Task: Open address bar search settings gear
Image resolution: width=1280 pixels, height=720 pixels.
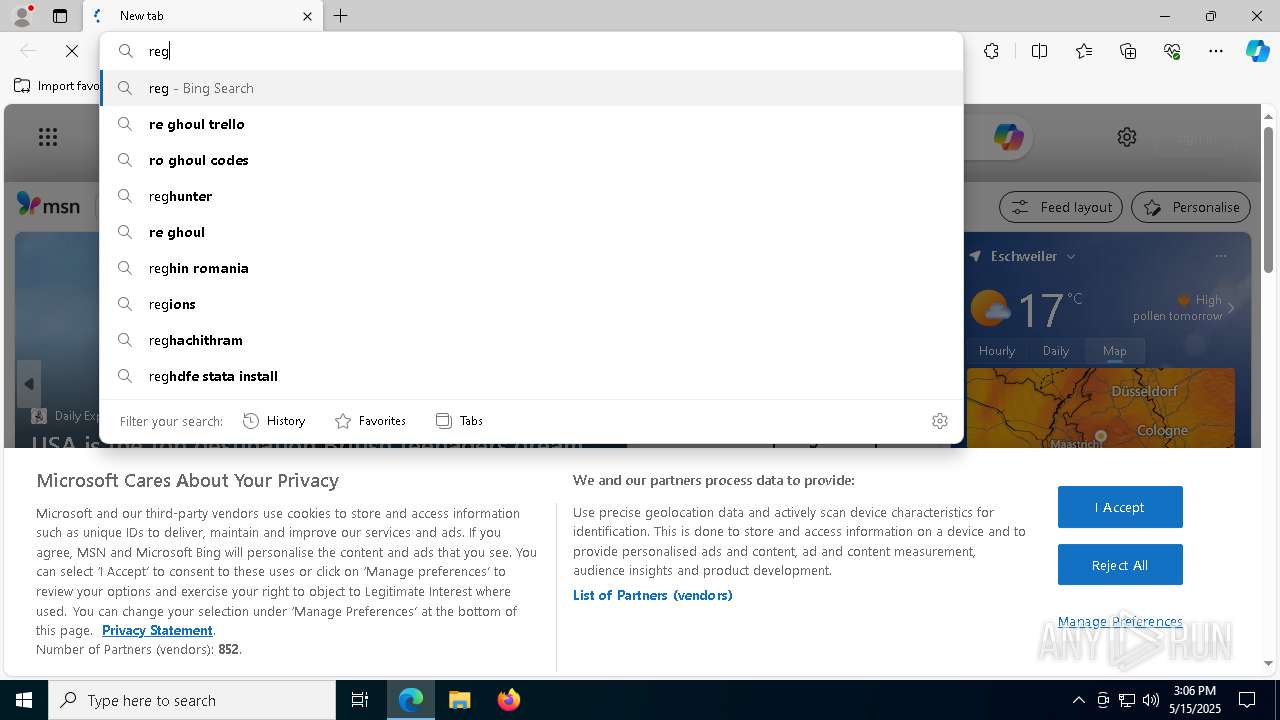Action: (939, 421)
